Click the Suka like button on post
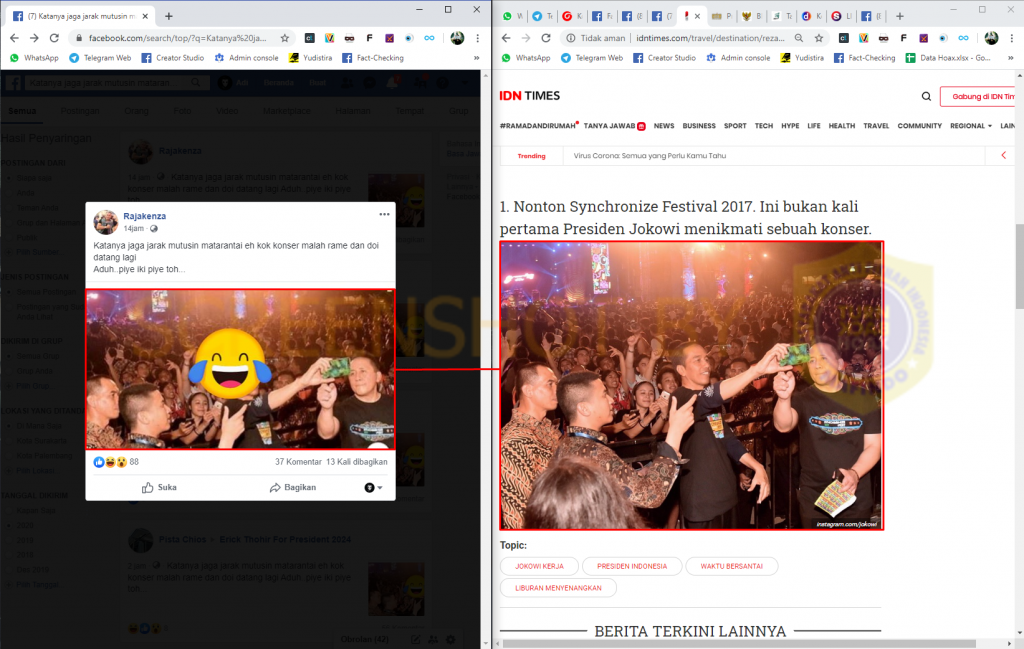The width and height of the screenshot is (1024, 649). 159,487
